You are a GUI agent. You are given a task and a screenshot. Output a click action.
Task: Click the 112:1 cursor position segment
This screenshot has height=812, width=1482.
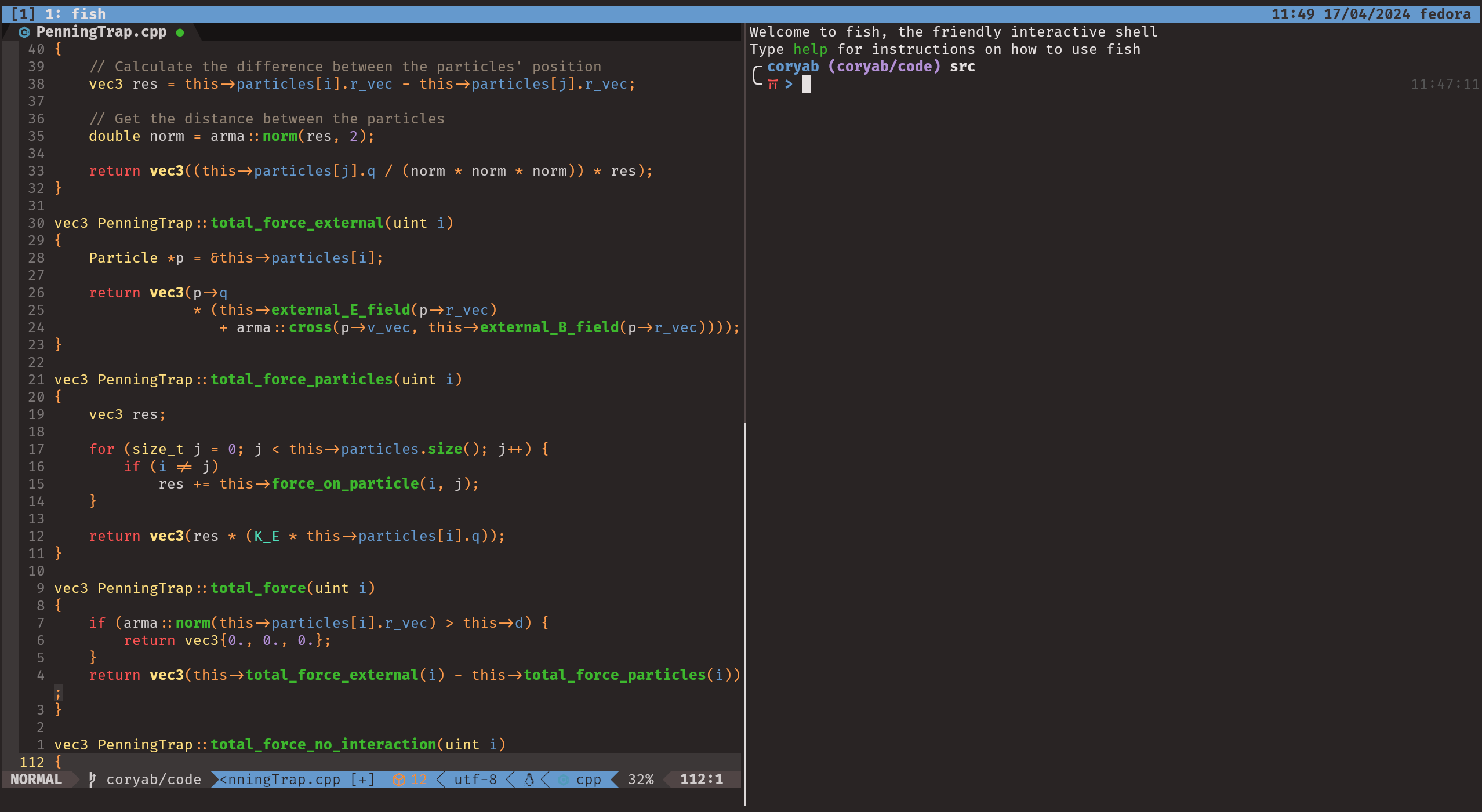coord(702,780)
